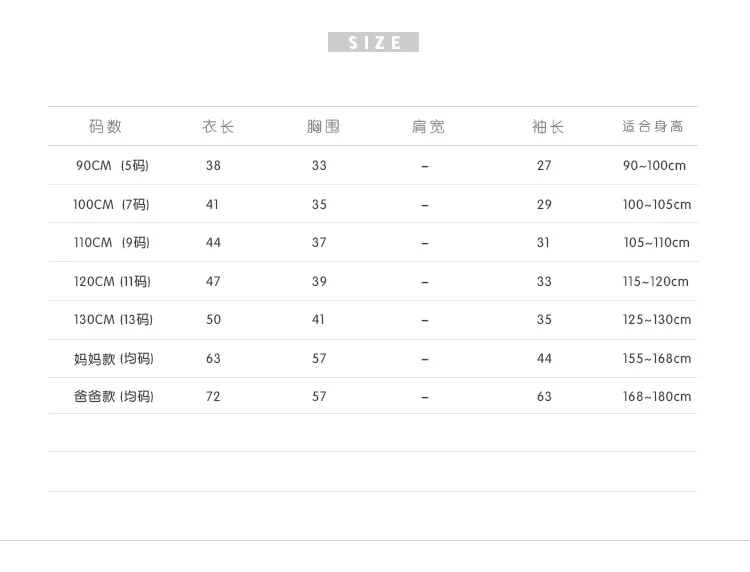The height and width of the screenshot is (572, 750).
Task: Click the 100CM (7码) size row label
Action: click(x=111, y=205)
